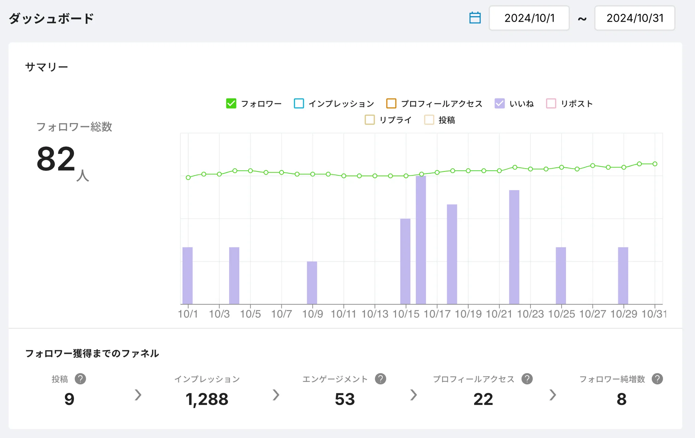Enable the orange プロフィールアクセス legend checkbox
695x438 pixels.
coord(391,103)
